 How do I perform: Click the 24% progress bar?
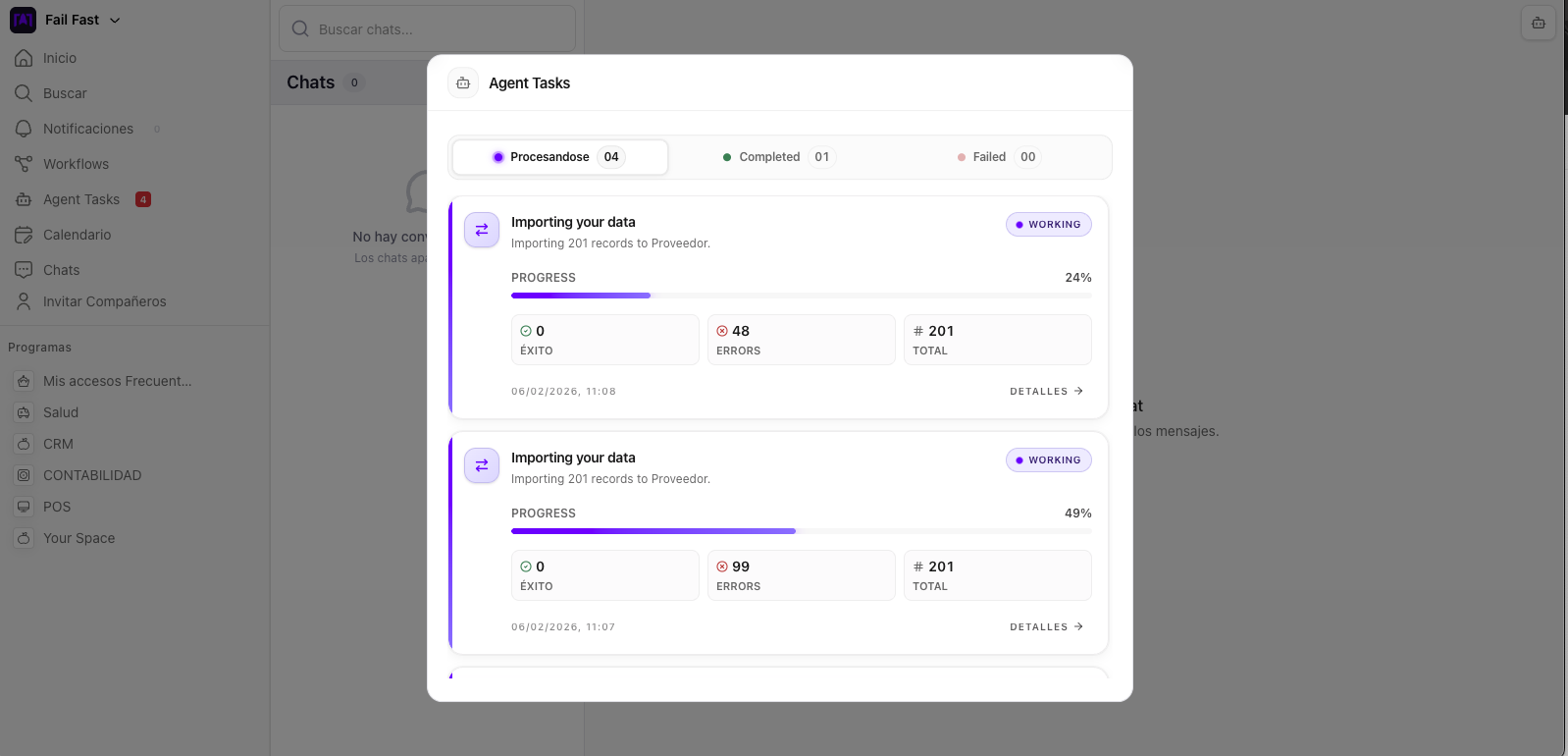(x=802, y=296)
